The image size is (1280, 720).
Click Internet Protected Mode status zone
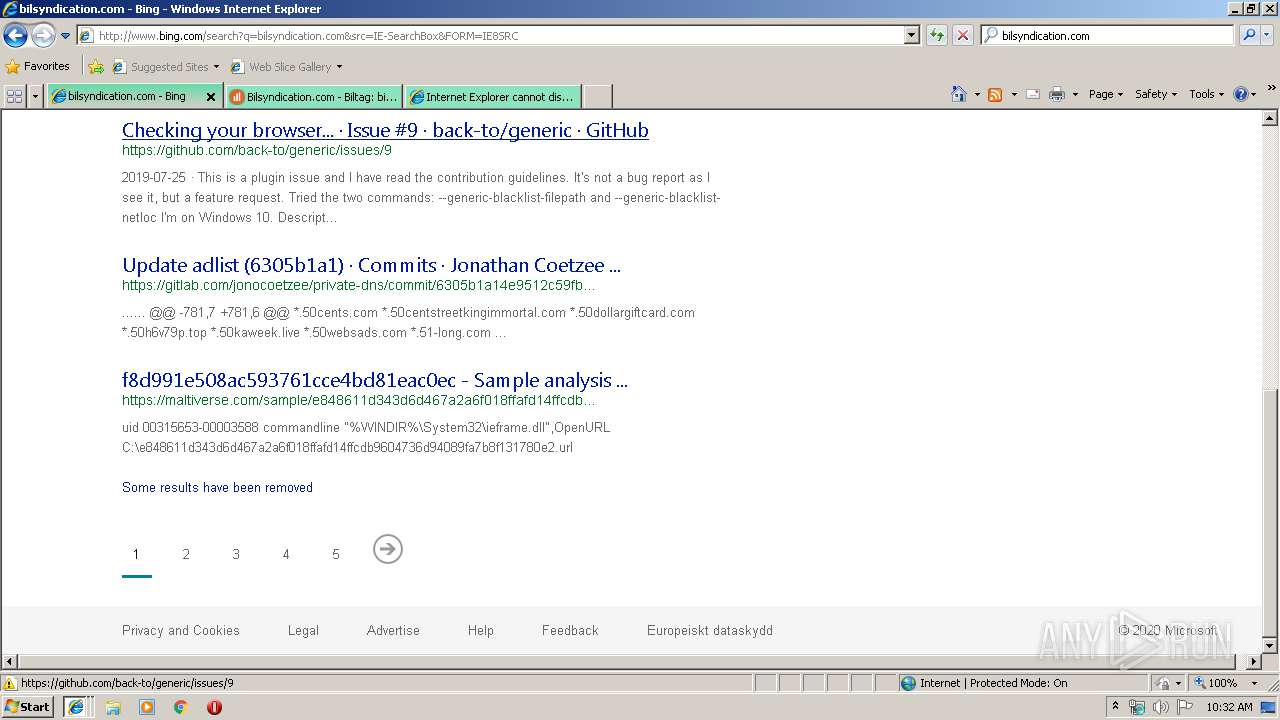click(1022, 683)
